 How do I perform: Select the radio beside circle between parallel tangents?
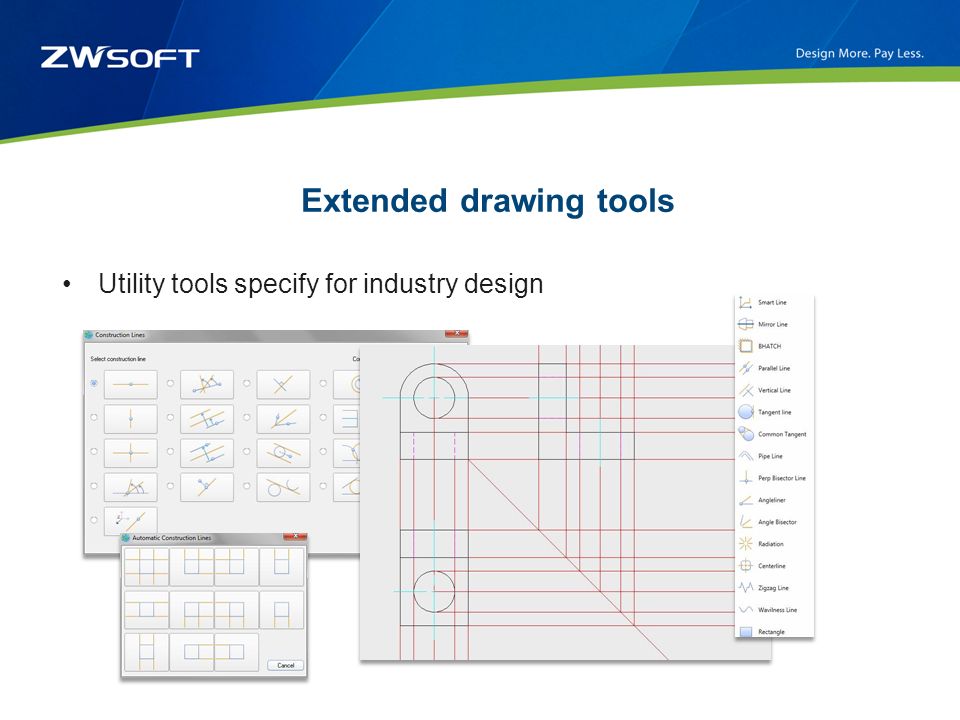pos(247,451)
